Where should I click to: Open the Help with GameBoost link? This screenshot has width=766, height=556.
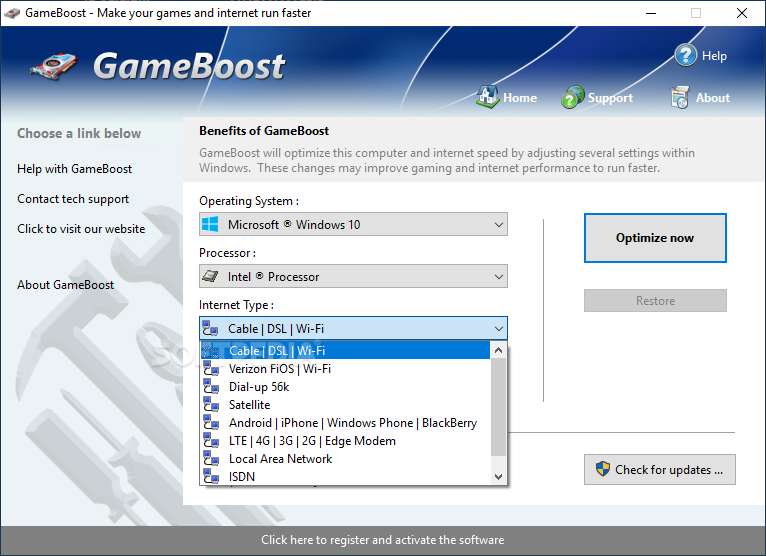click(74, 169)
